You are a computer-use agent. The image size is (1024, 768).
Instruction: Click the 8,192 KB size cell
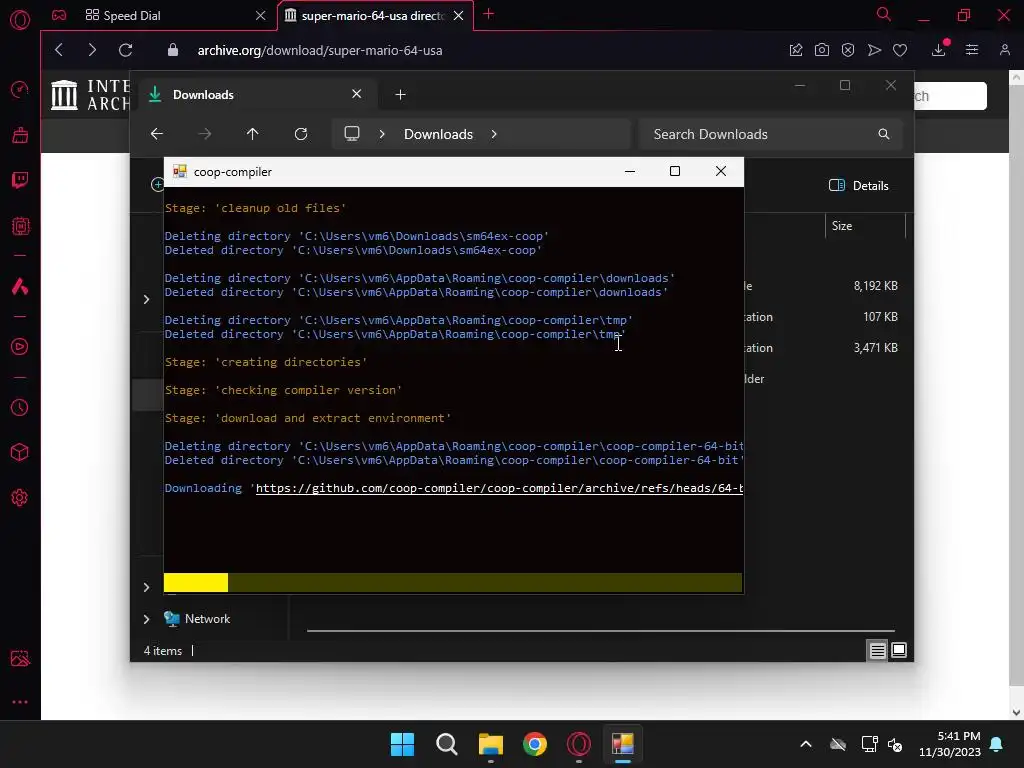click(x=875, y=286)
